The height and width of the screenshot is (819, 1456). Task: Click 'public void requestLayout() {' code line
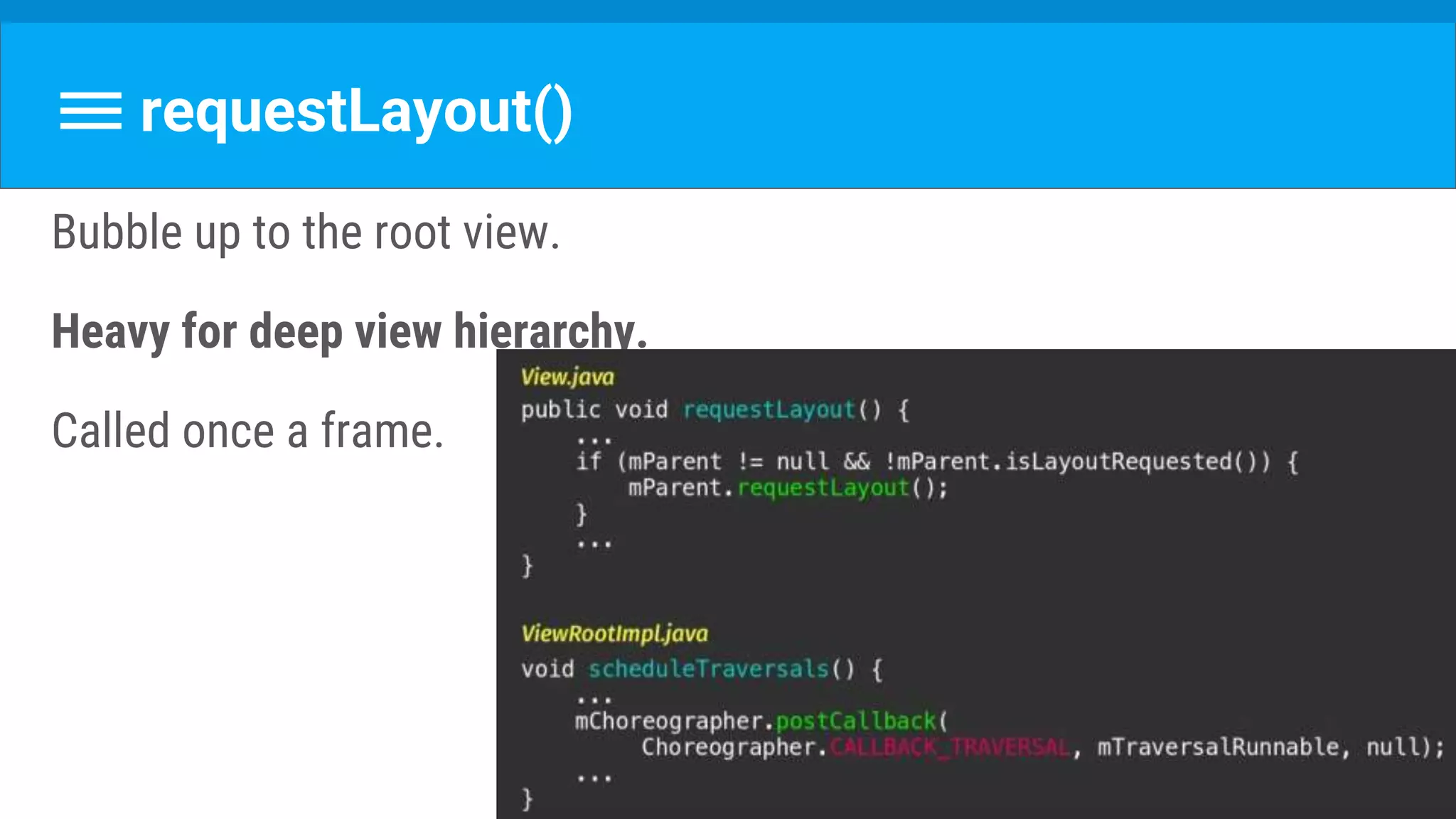tap(715, 410)
